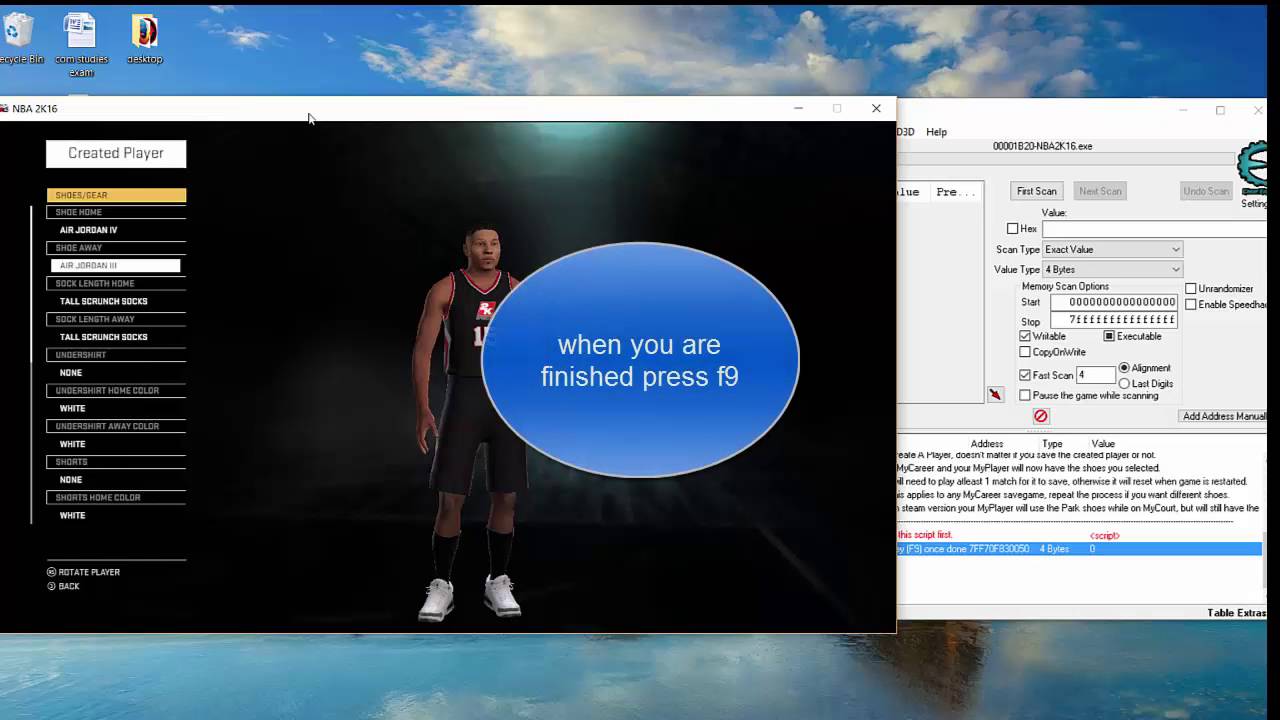
Task: Click the red <script> entry in address list
Action: [x=1104, y=536]
